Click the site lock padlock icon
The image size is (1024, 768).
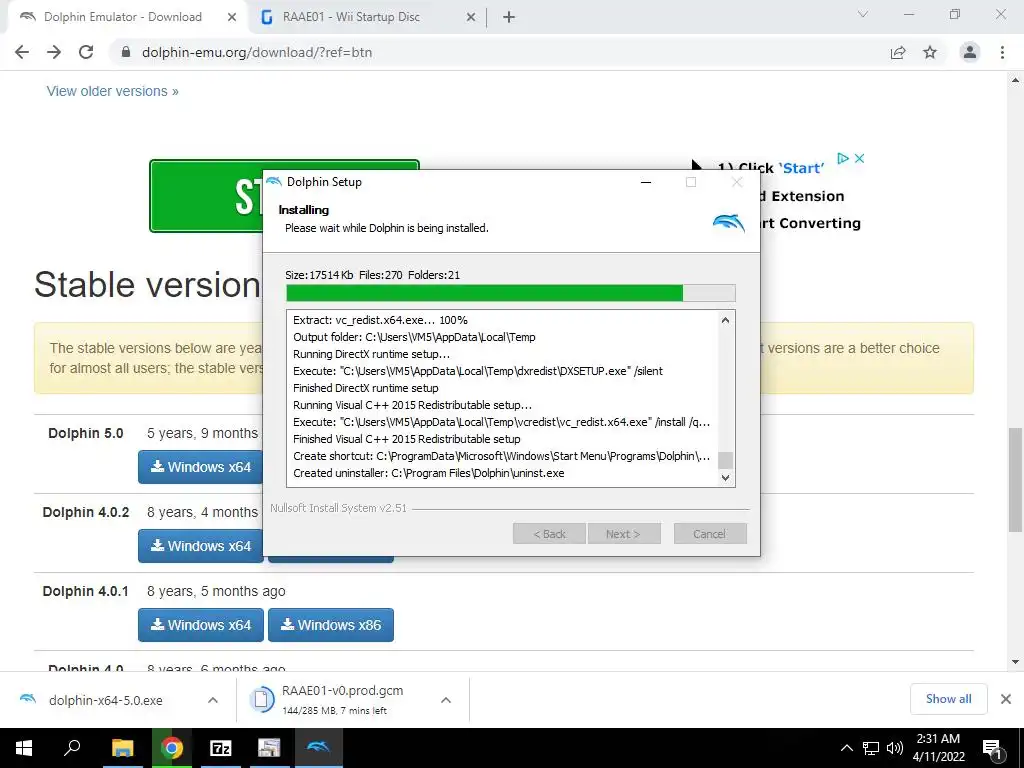click(x=126, y=52)
